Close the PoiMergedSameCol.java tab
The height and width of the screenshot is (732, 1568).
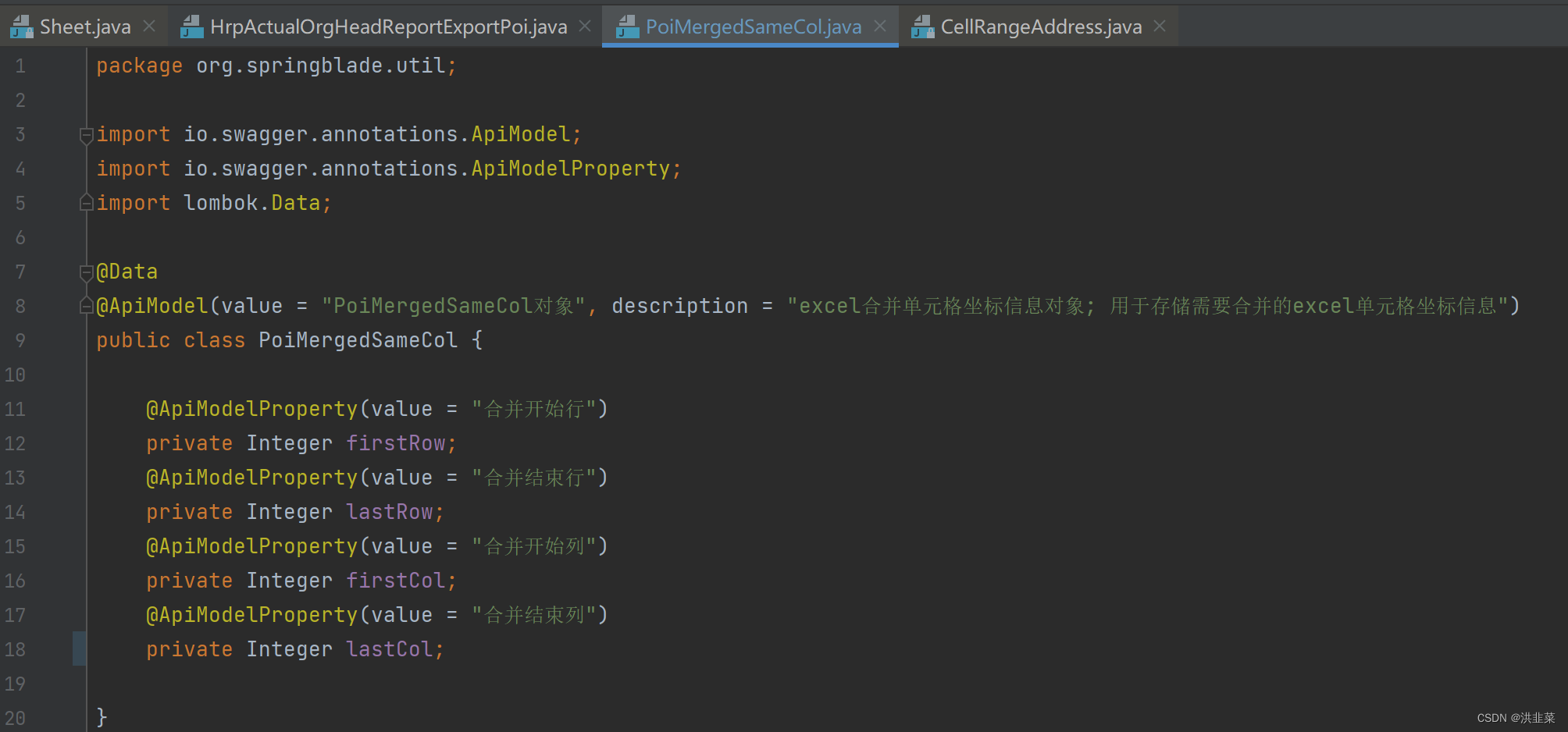click(880, 27)
